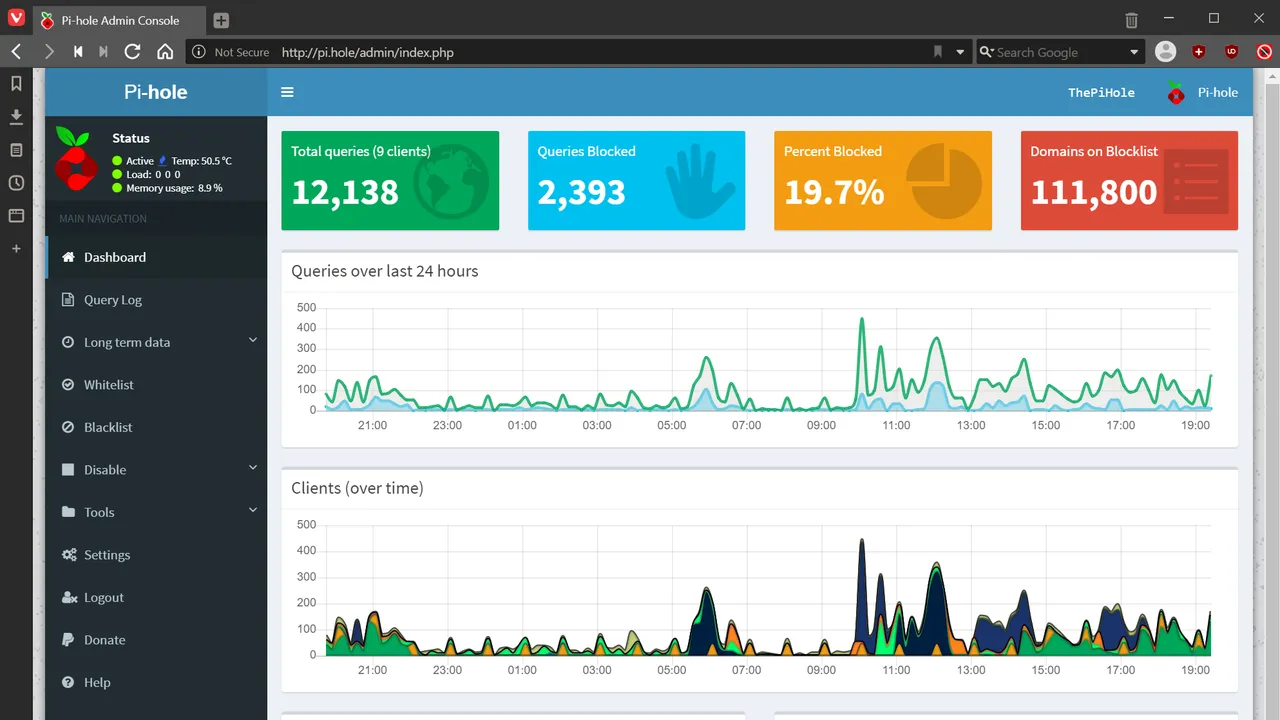Click the Queries Blocked blue card
Viewport: 1280px width, 720px height.
pos(636,180)
